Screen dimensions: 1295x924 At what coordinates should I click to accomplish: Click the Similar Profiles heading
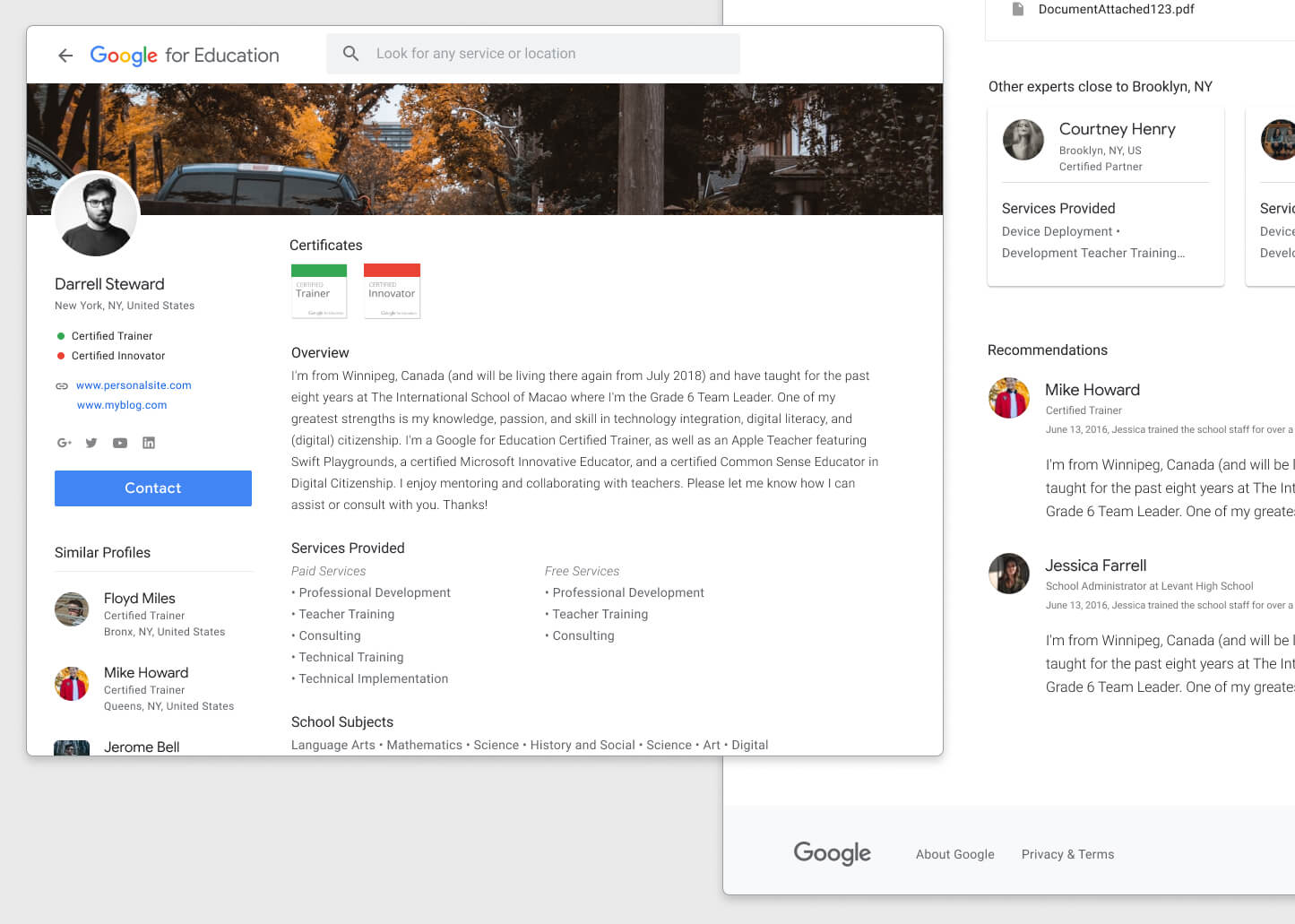pyautogui.click(x=102, y=553)
